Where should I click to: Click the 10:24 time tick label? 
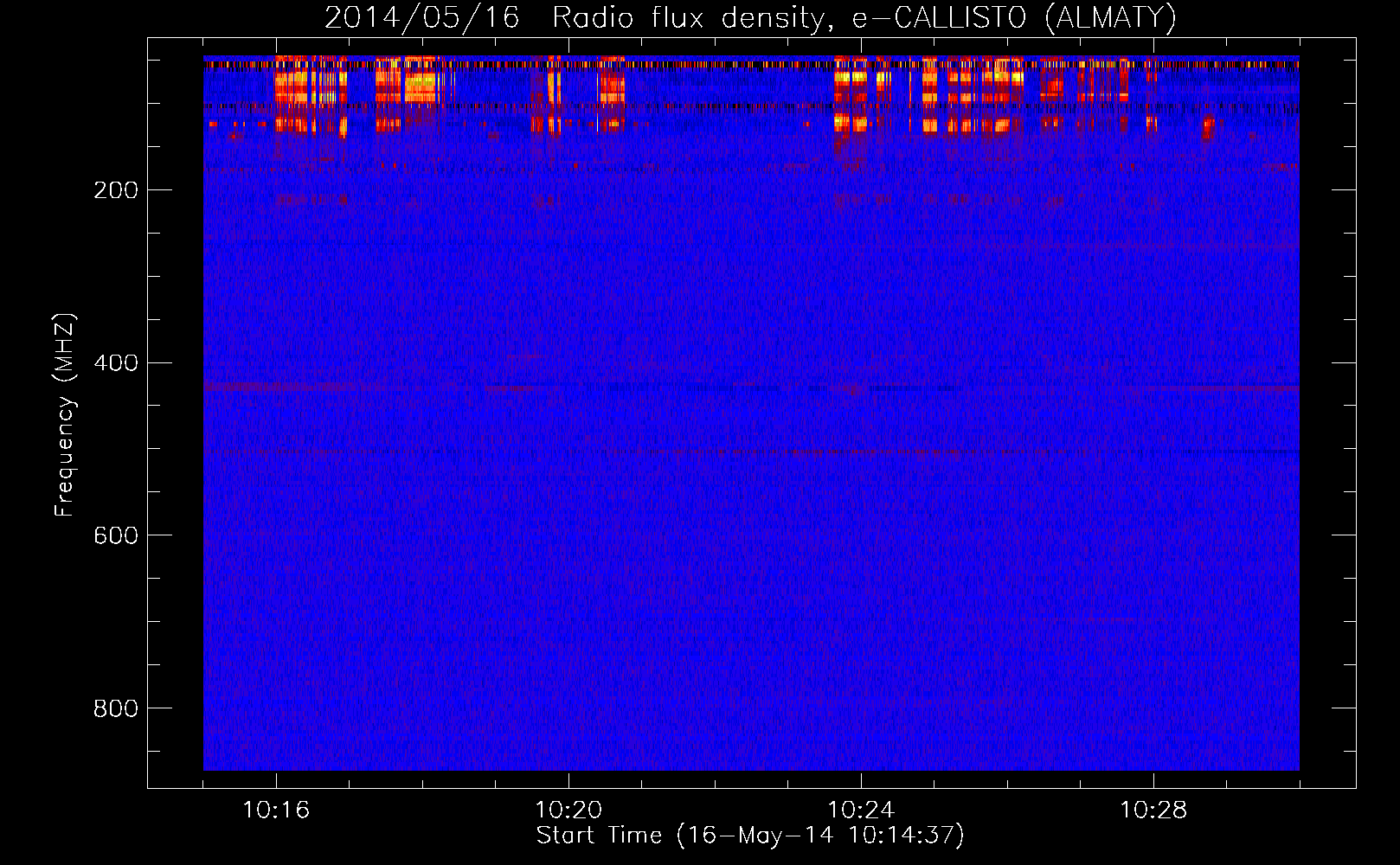pyautogui.click(x=861, y=811)
